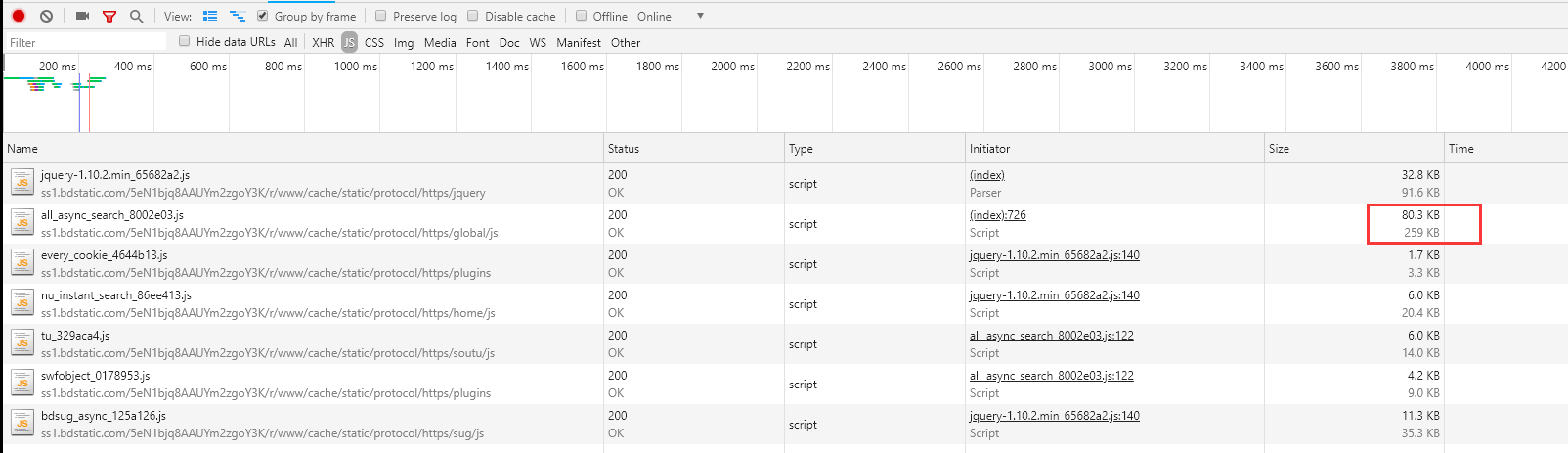The height and width of the screenshot is (453, 1568).
Task: Toggle the filter funnel icon
Action: click(x=109, y=16)
